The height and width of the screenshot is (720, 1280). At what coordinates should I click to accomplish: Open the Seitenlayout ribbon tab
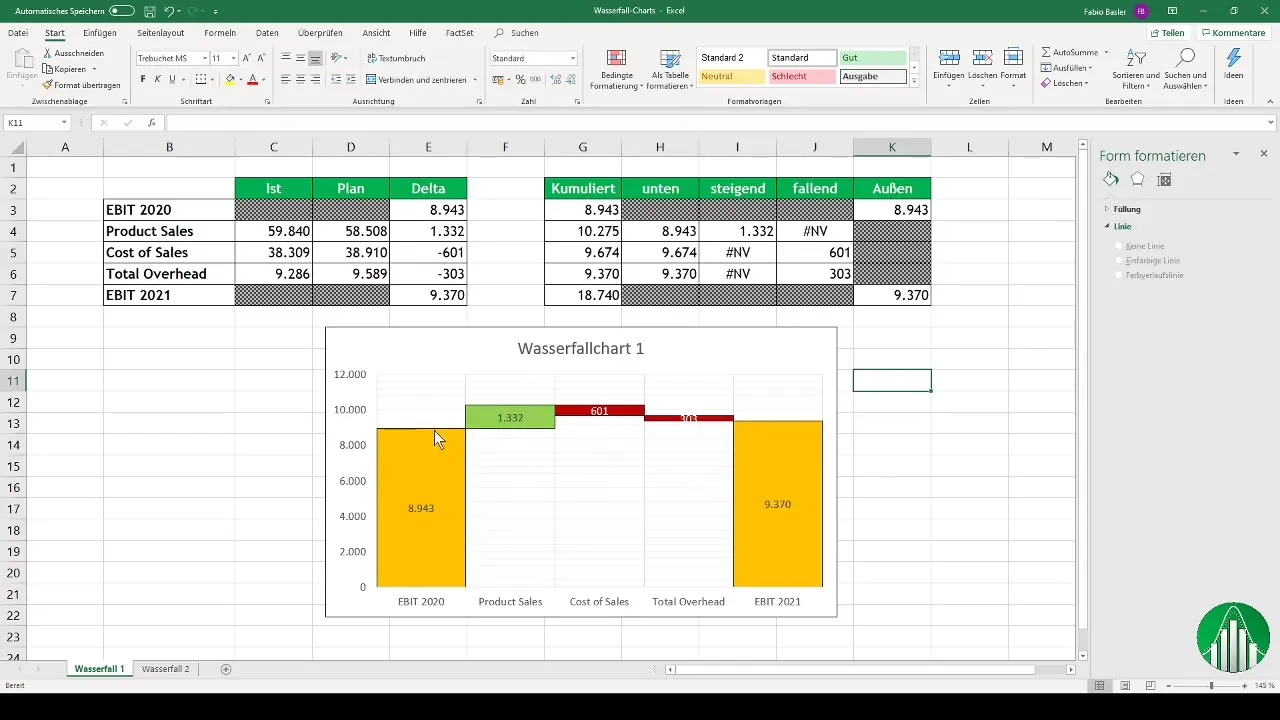click(160, 33)
